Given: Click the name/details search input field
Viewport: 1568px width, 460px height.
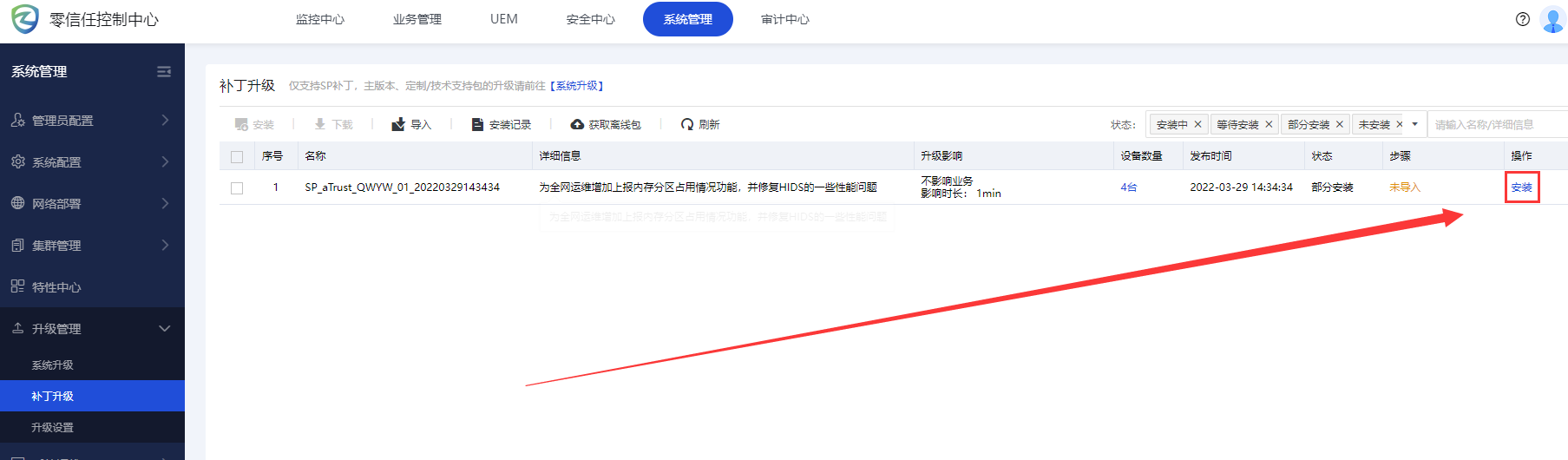Looking at the screenshot, I should (x=1496, y=125).
